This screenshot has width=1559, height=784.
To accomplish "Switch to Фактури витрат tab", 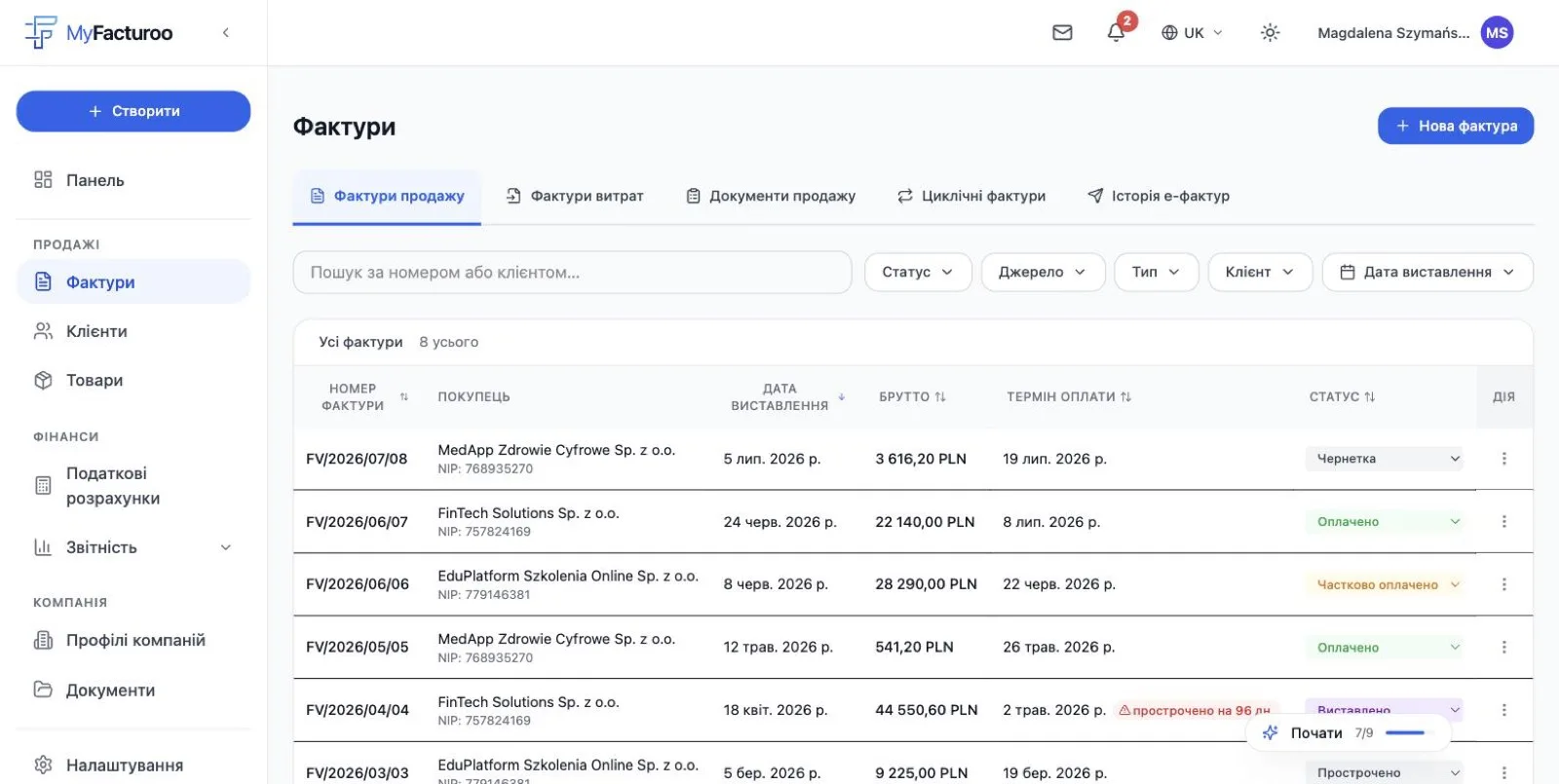I will (575, 197).
